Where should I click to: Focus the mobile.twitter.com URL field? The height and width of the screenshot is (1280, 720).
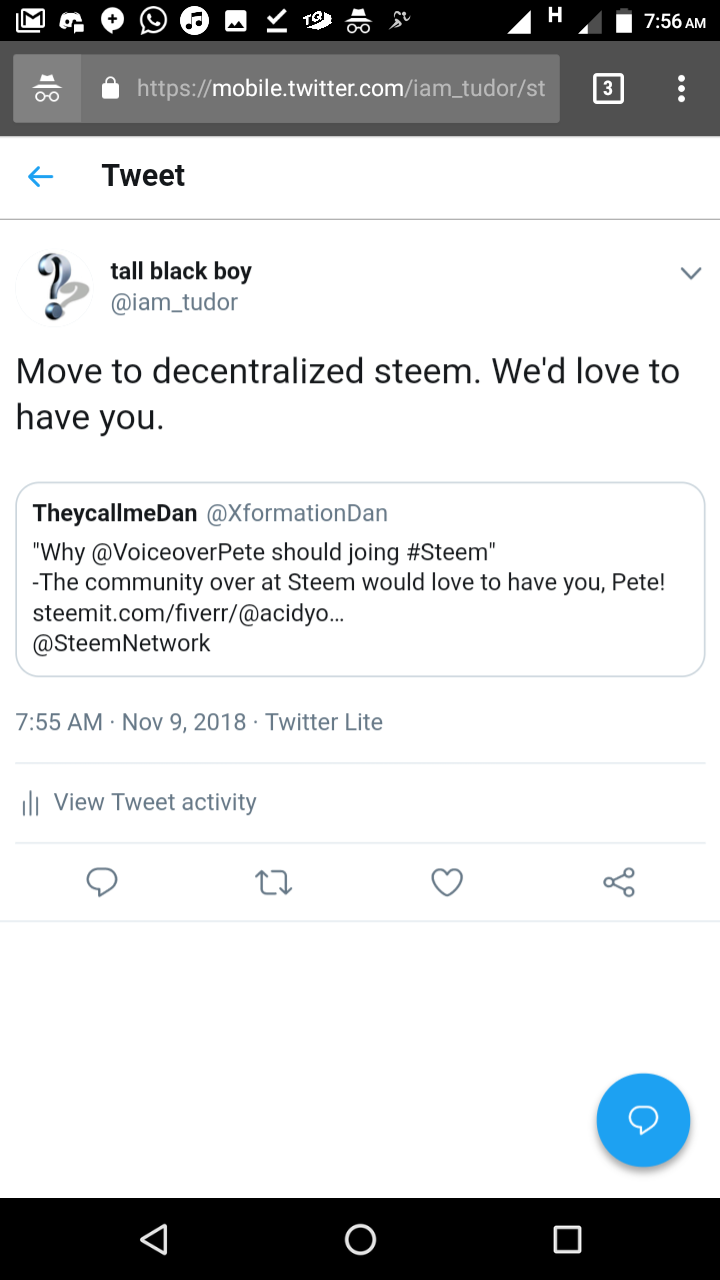click(340, 89)
